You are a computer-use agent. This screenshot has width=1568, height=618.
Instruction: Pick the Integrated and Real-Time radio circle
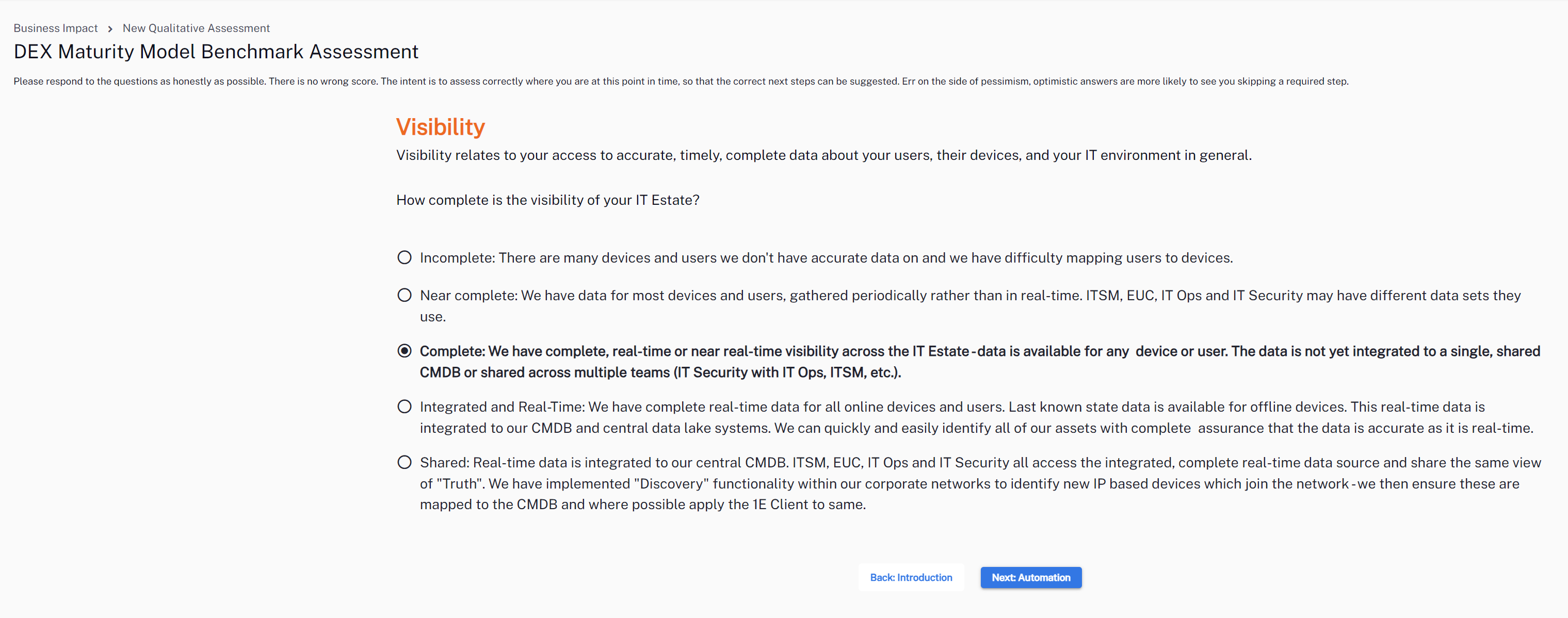[404, 406]
